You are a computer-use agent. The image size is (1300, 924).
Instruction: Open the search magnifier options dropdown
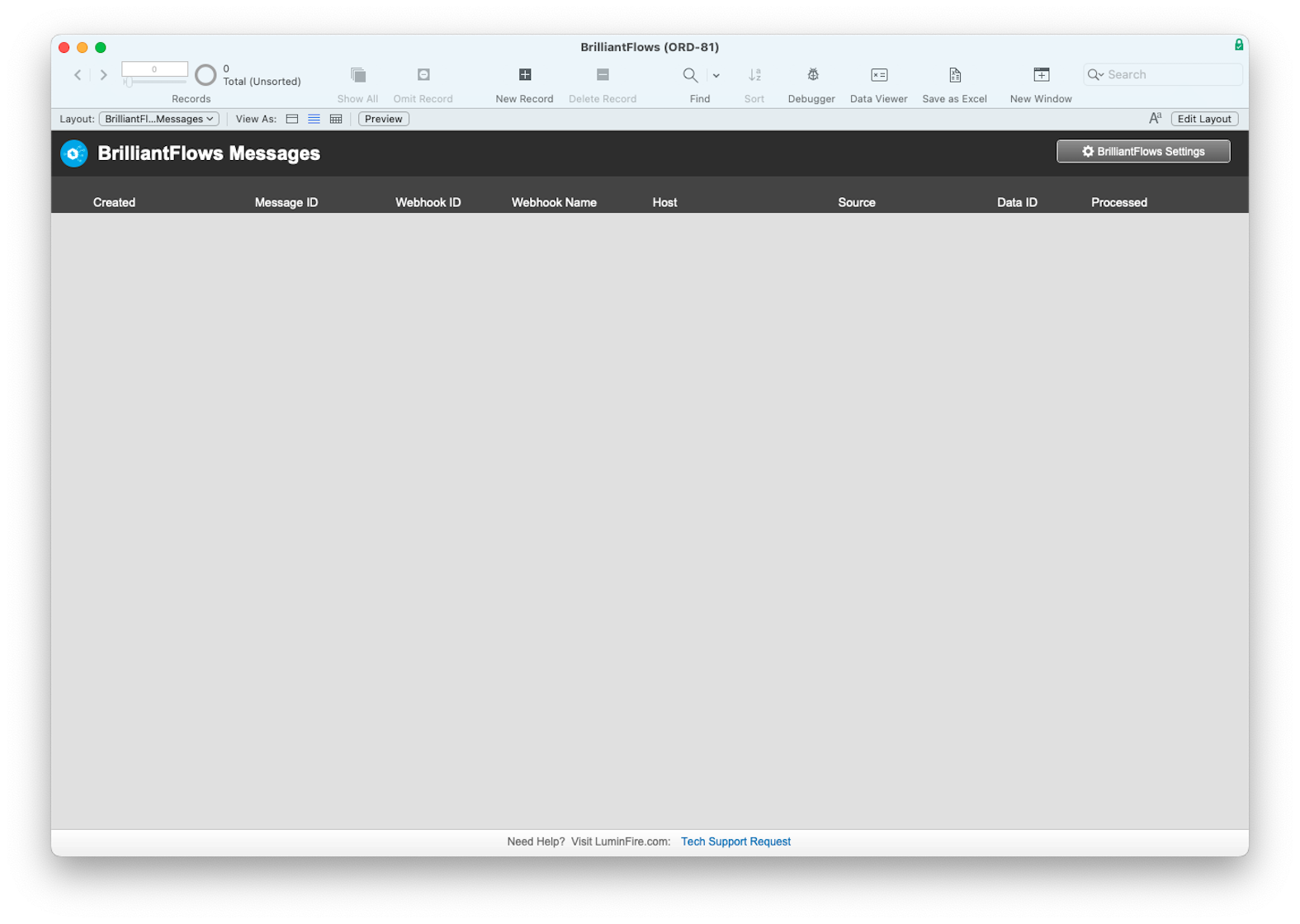click(x=1095, y=75)
